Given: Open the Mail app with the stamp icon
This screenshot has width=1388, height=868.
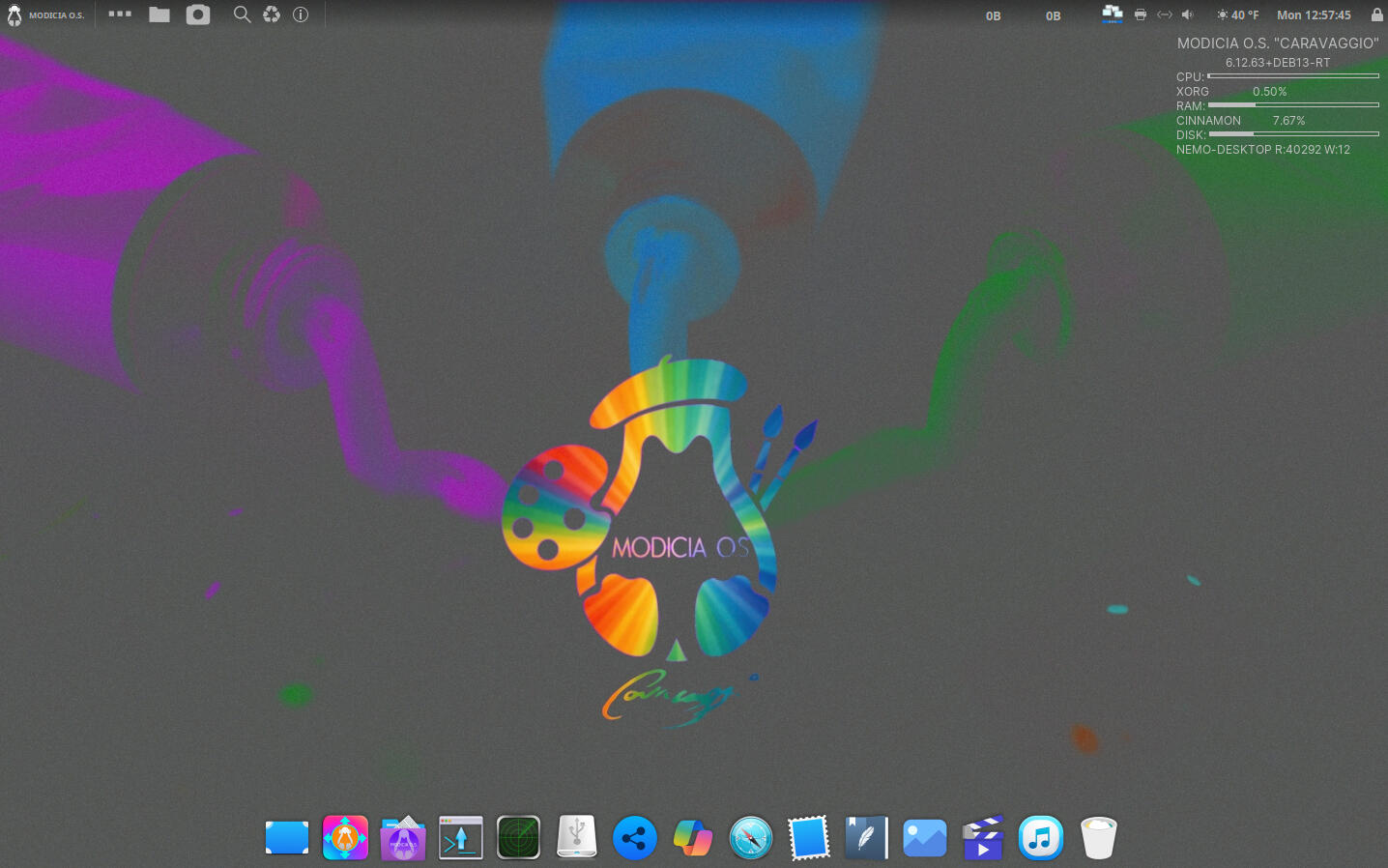Looking at the screenshot, I should 809,837.
